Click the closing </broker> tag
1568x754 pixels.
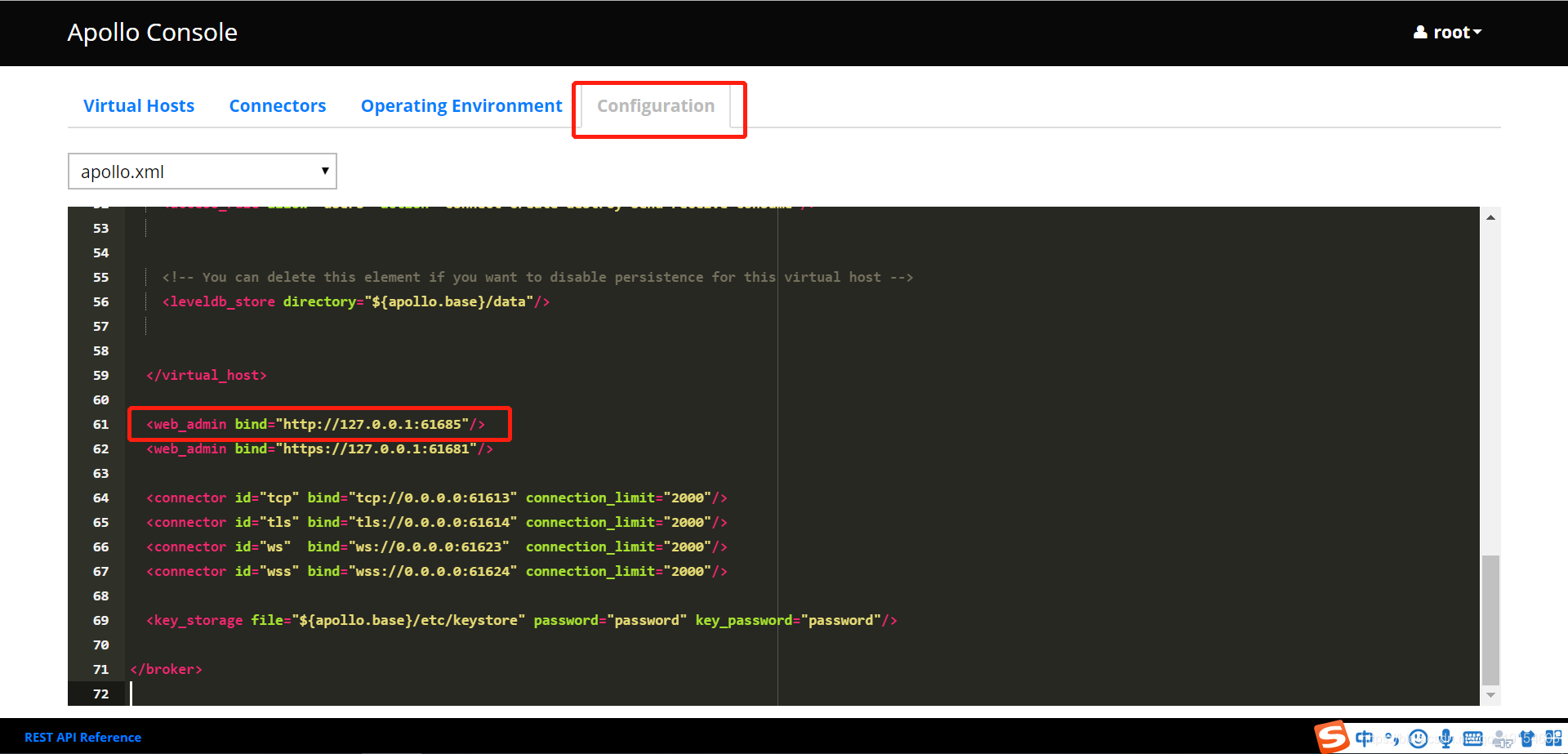coord(166,669)
